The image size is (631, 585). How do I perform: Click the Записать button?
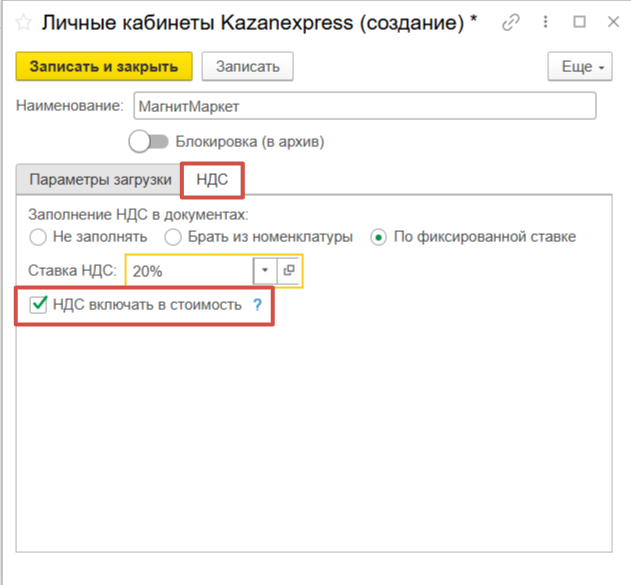click(x=247, y=67)
